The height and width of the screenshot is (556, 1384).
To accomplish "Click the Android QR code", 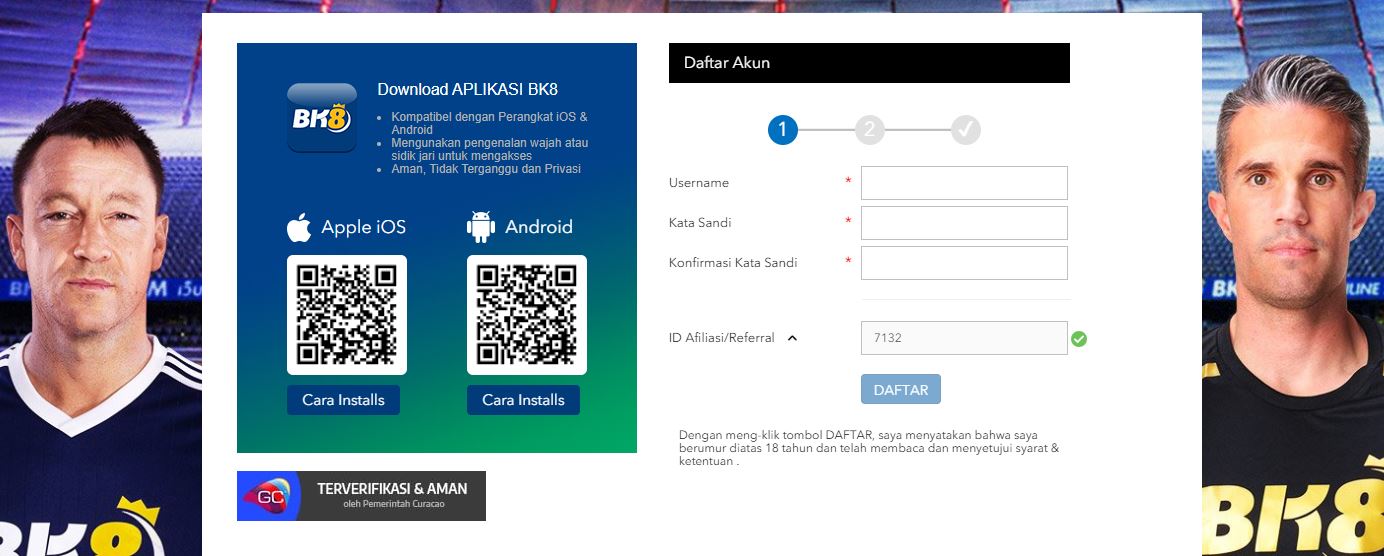I will click(x=527, y=315).
